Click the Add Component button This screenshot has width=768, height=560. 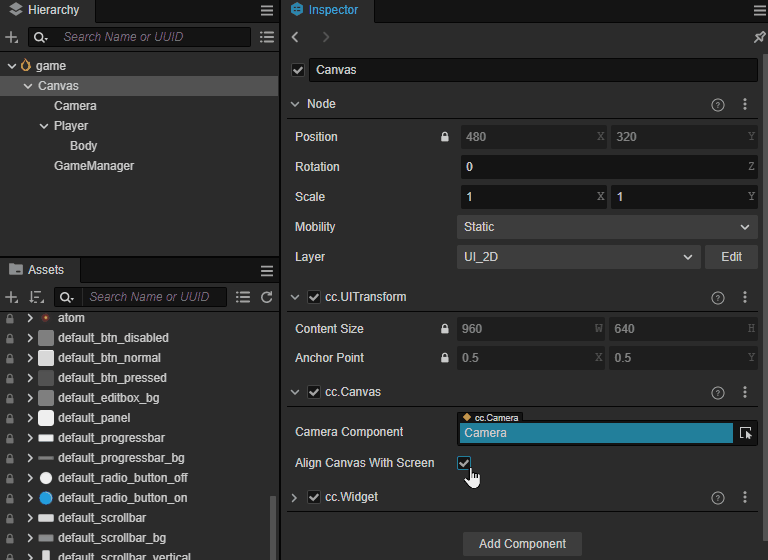[522, 543]
